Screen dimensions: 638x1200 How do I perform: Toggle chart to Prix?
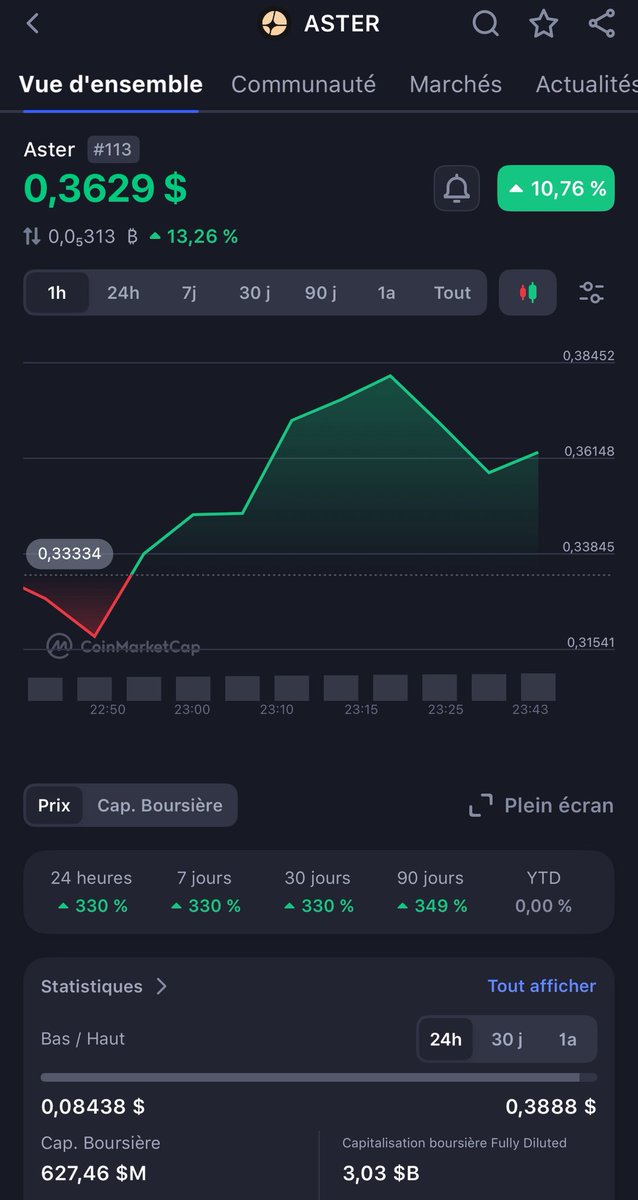(54, 805)
